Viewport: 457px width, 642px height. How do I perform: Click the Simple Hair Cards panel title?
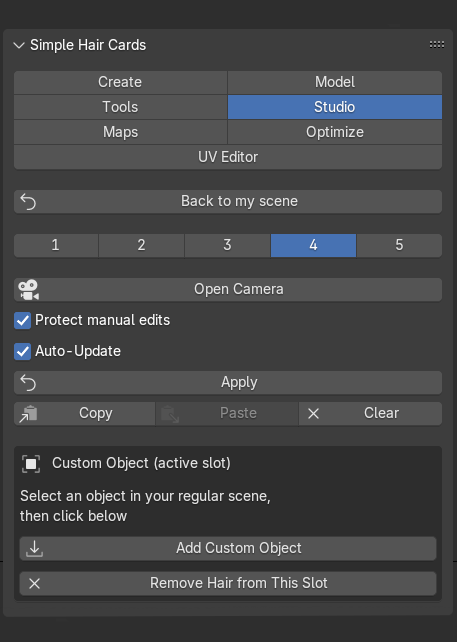click(x=88, y=45)
